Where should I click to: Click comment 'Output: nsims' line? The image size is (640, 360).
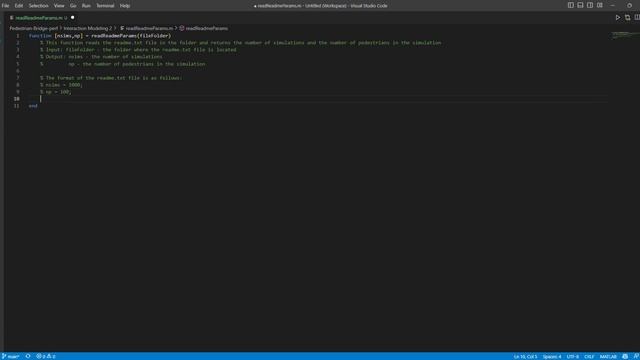tap(101, 57)
